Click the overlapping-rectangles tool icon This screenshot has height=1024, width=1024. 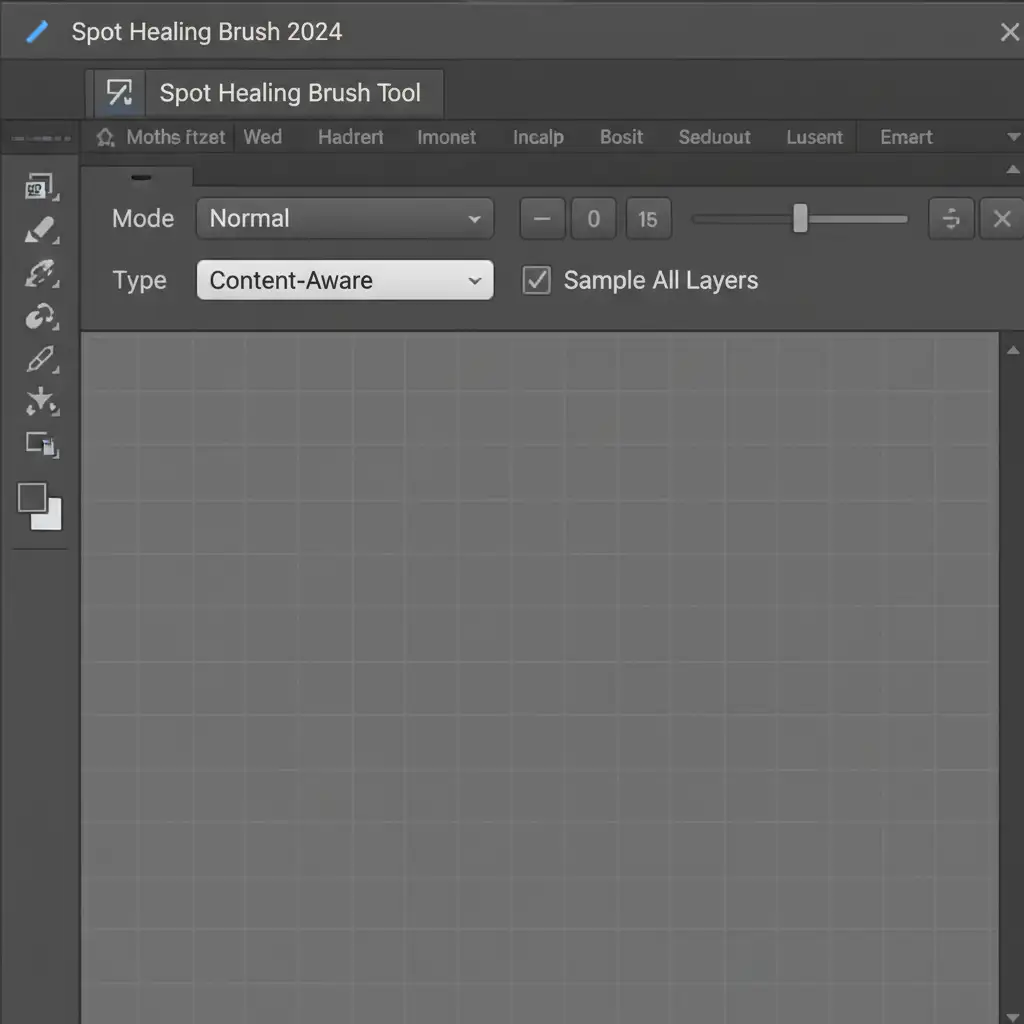[41, 445]
